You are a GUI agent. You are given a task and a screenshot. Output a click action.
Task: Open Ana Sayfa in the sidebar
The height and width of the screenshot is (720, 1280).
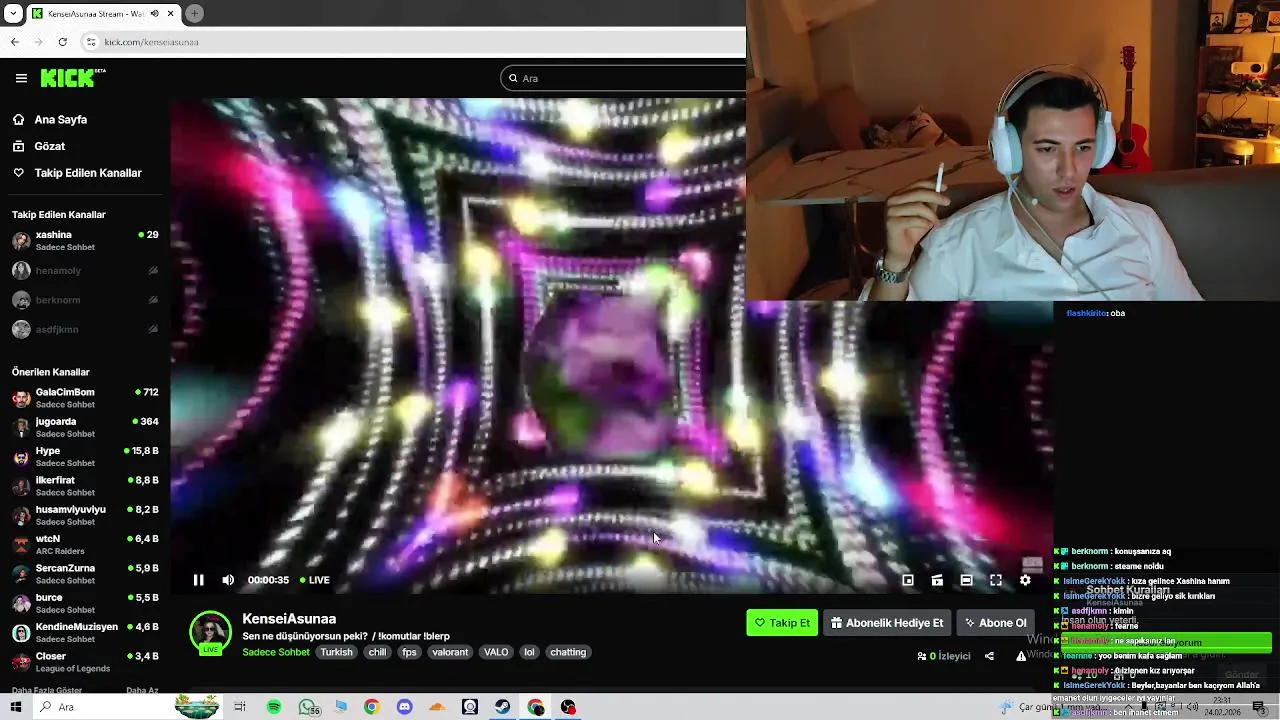pos(61,119)
